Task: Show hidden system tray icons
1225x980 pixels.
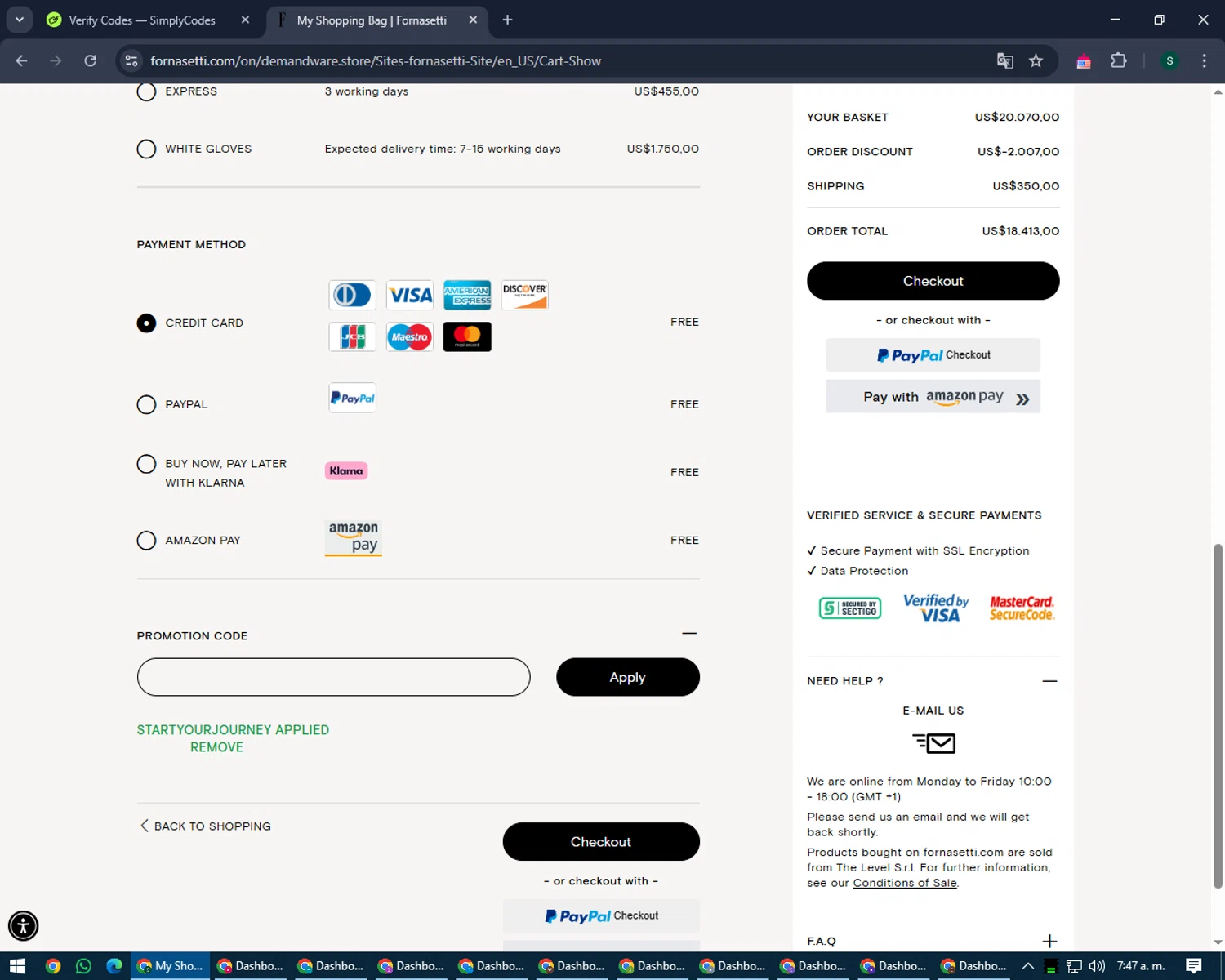Action: point(1028,966)
